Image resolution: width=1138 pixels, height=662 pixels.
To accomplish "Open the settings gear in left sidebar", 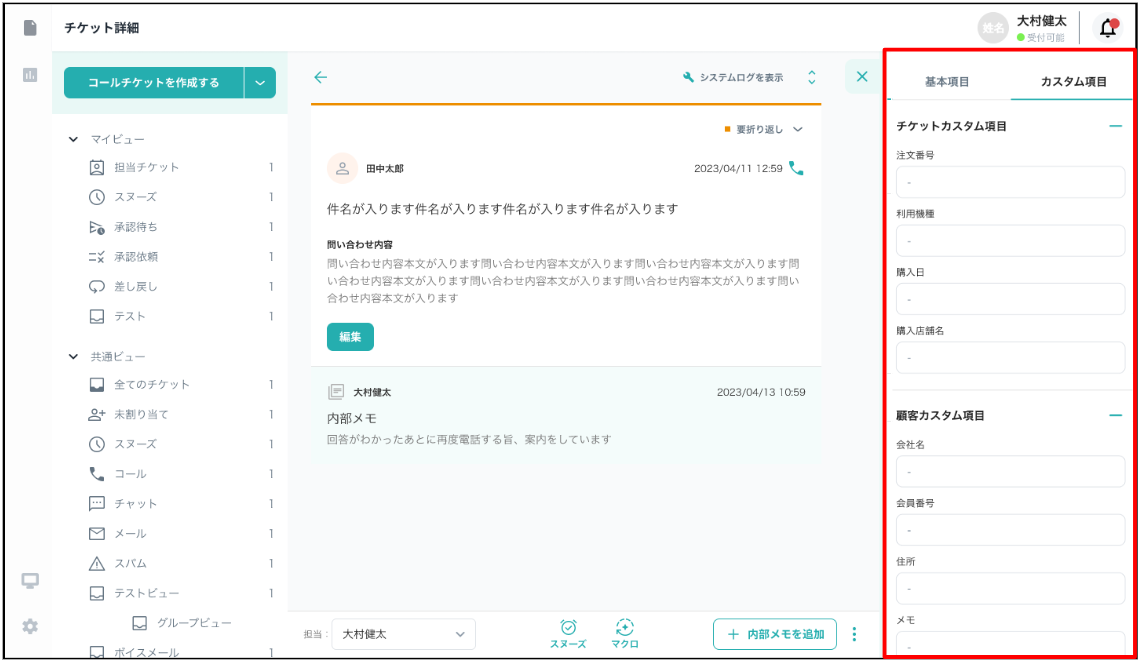I will point(30,626).
